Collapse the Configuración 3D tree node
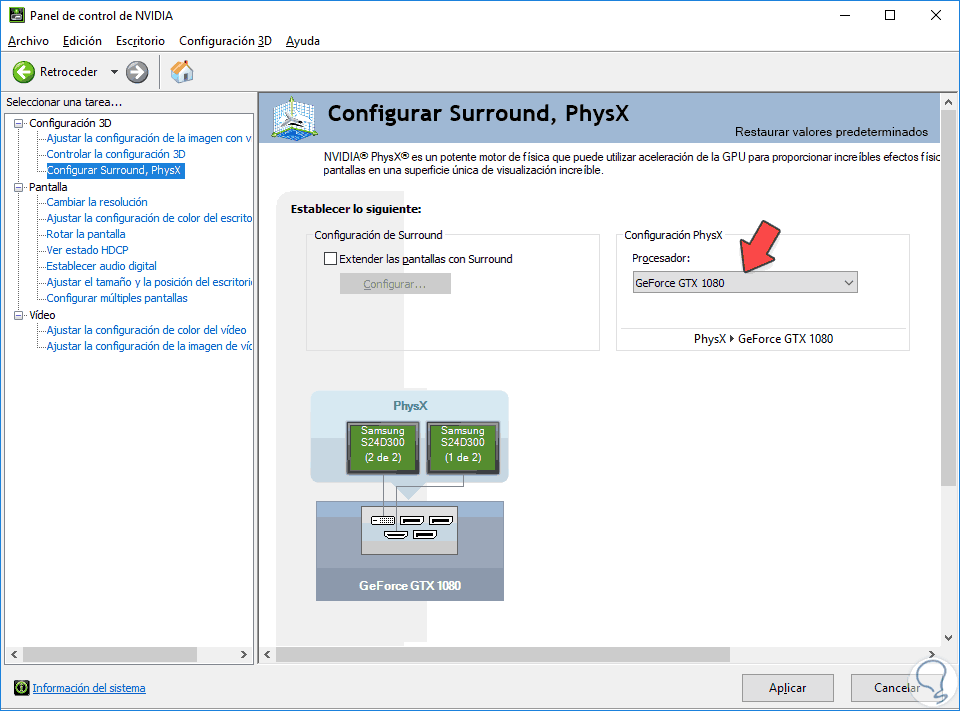Viewport: 960px width, 711px height. pyautogui.click(x=19, y=123)
